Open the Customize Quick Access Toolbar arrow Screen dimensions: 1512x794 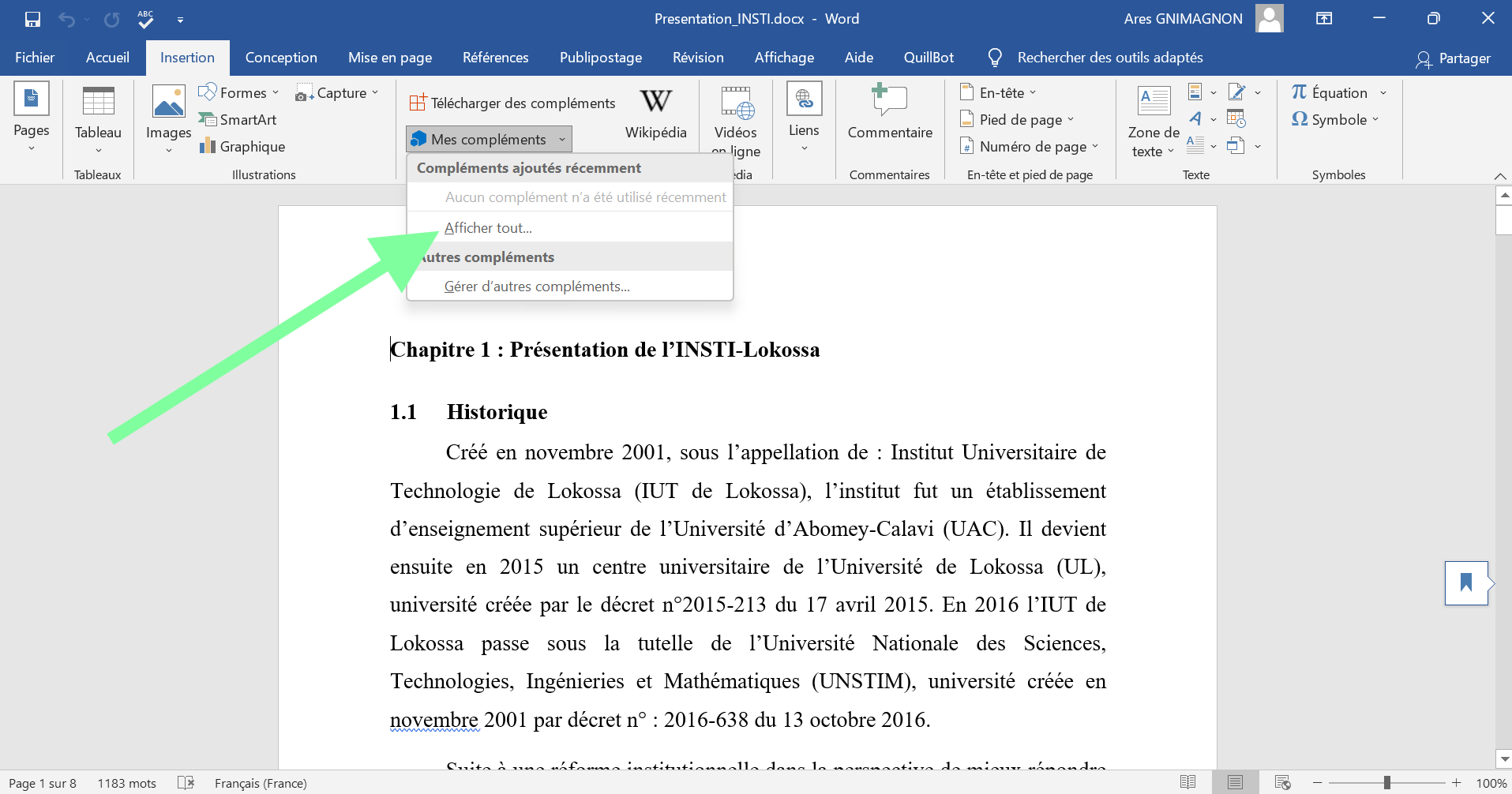pos(181,19)
